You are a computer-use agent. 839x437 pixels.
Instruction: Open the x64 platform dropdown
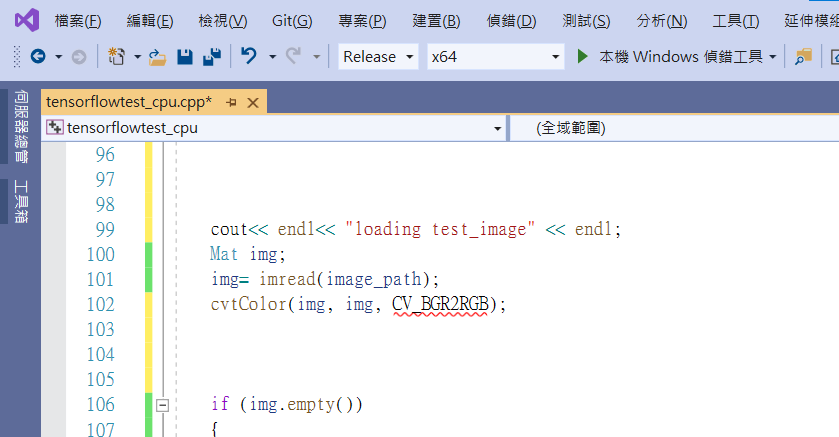(x=495, y=56)
